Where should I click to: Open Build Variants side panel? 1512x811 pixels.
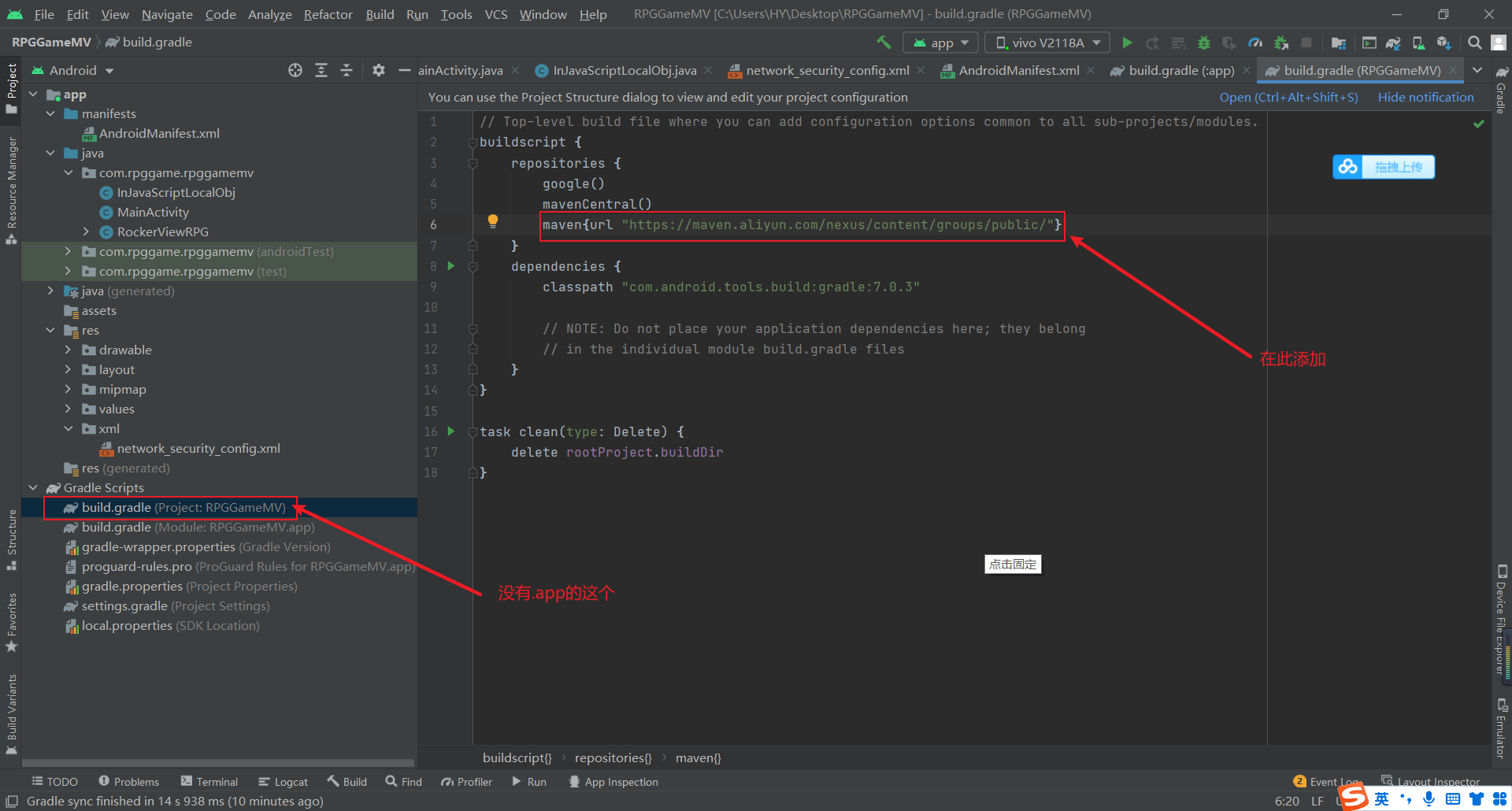[x=11, y=714]
